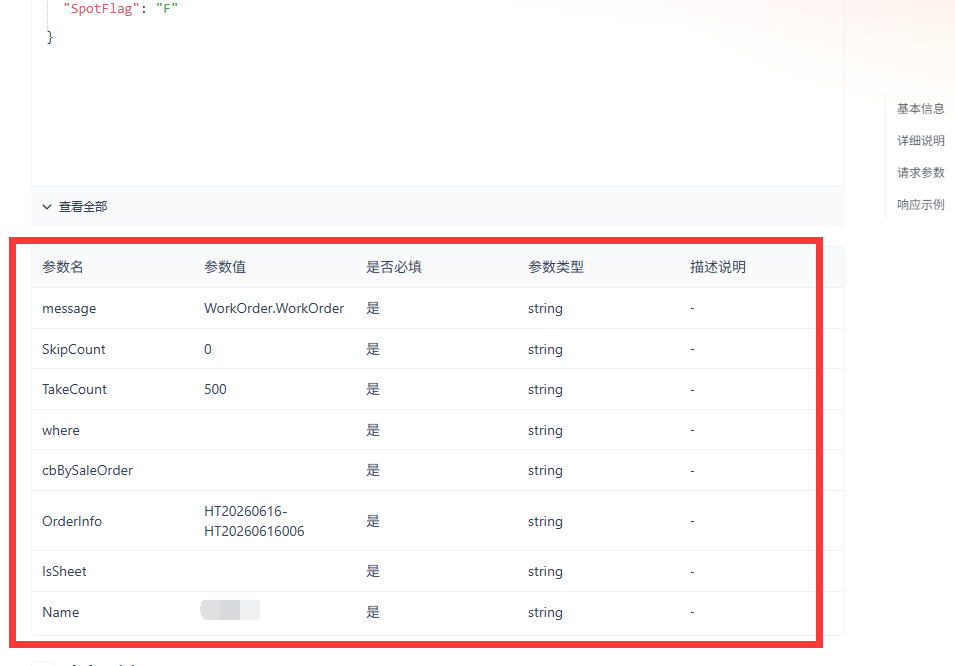Click 是 in the where row

373,430
